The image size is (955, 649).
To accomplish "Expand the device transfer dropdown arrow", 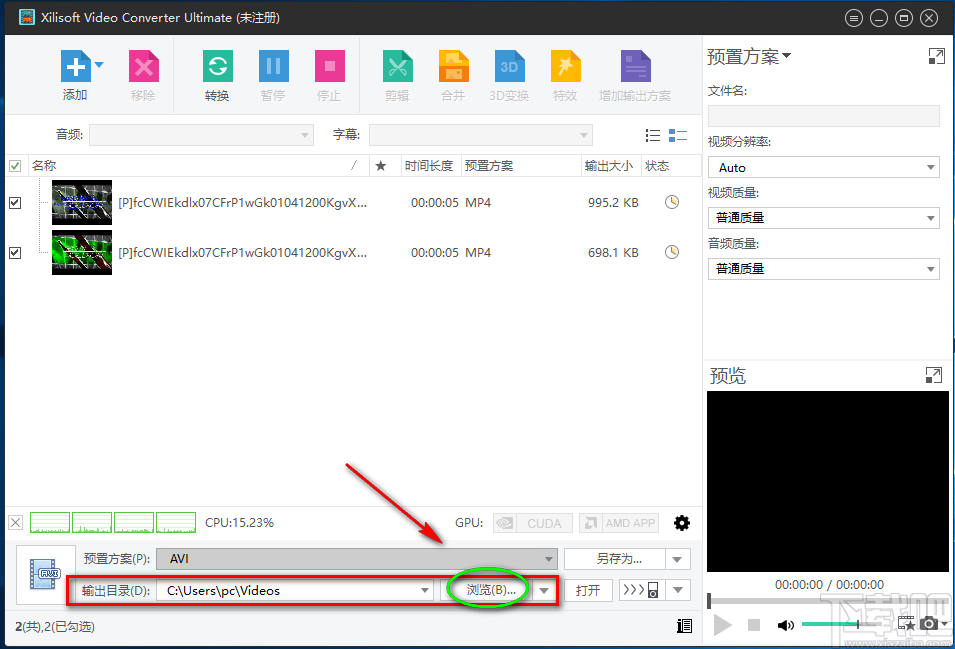I will click(x=678, y=591).
